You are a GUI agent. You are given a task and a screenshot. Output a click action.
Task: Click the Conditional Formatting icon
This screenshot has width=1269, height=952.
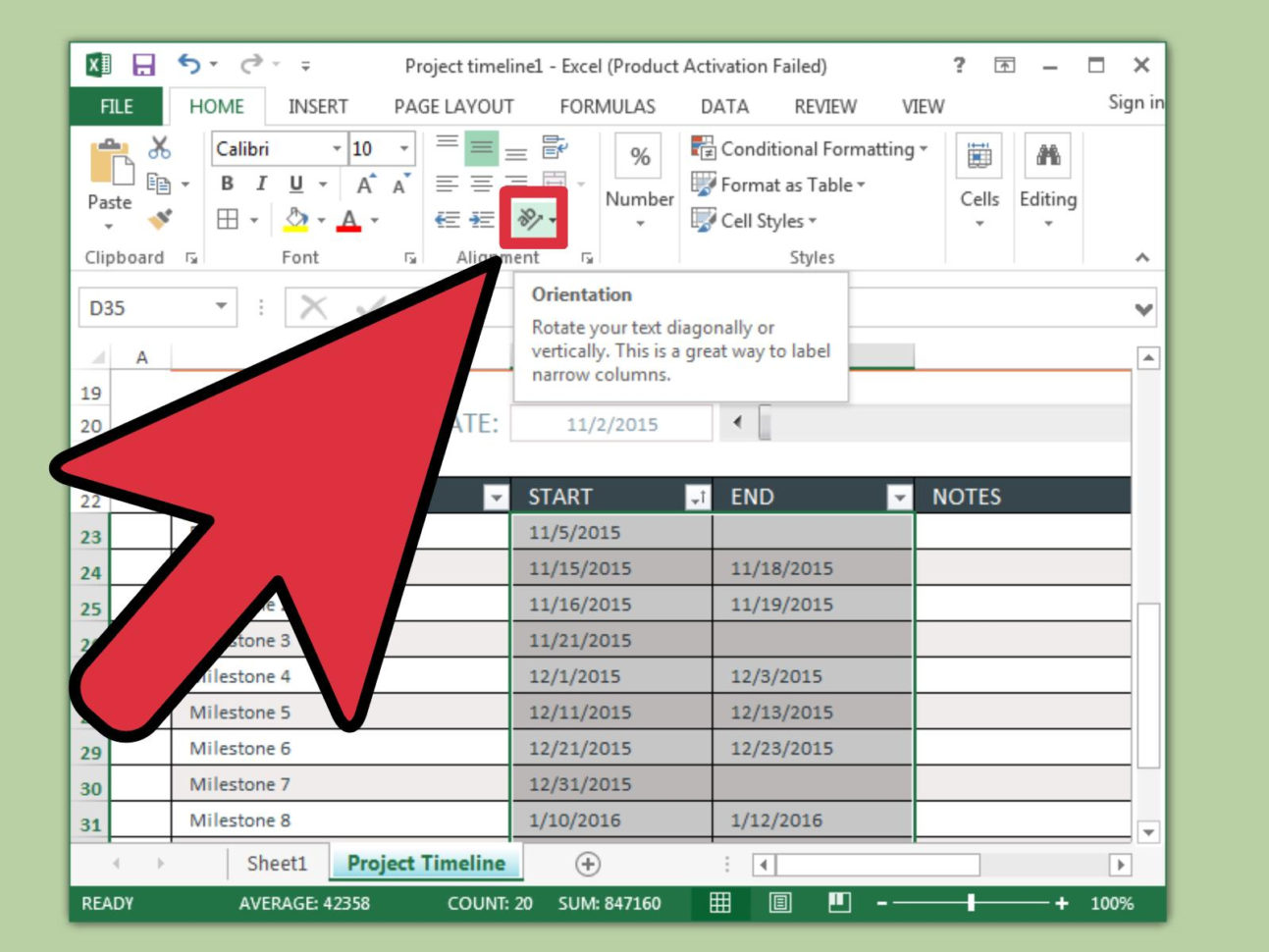pyautogui.click(x=704, y=148)
